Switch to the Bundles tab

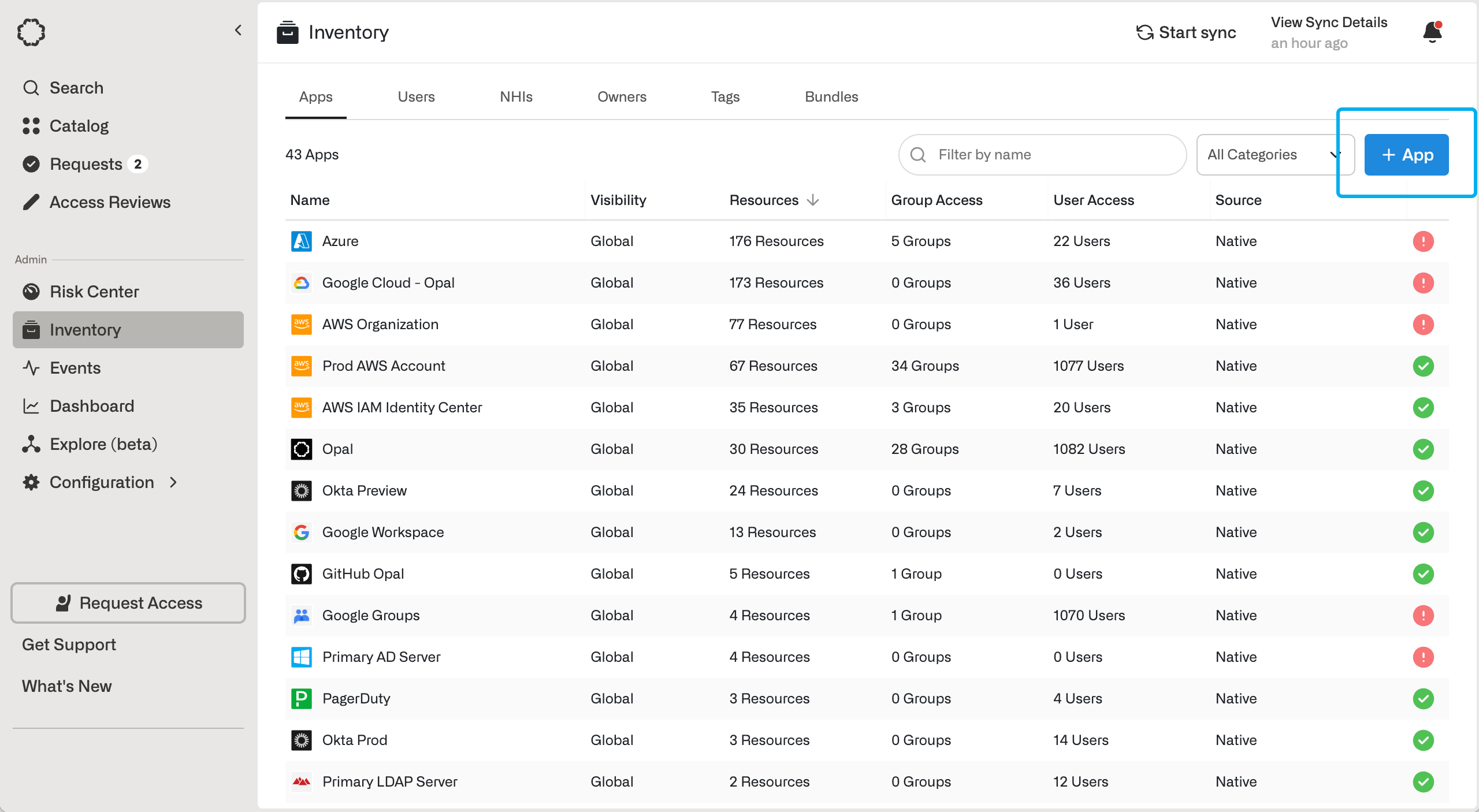tap(831, 97)
